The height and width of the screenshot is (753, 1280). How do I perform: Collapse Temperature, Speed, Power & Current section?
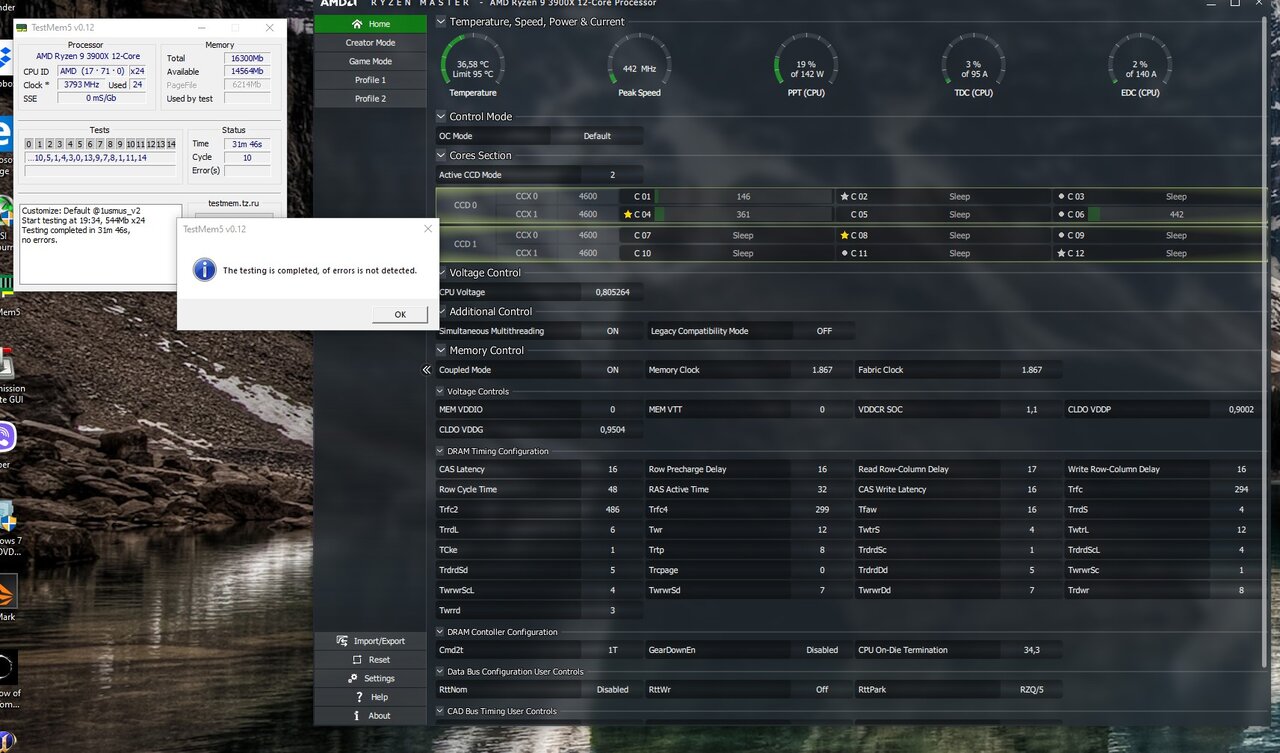coord(441,21)
